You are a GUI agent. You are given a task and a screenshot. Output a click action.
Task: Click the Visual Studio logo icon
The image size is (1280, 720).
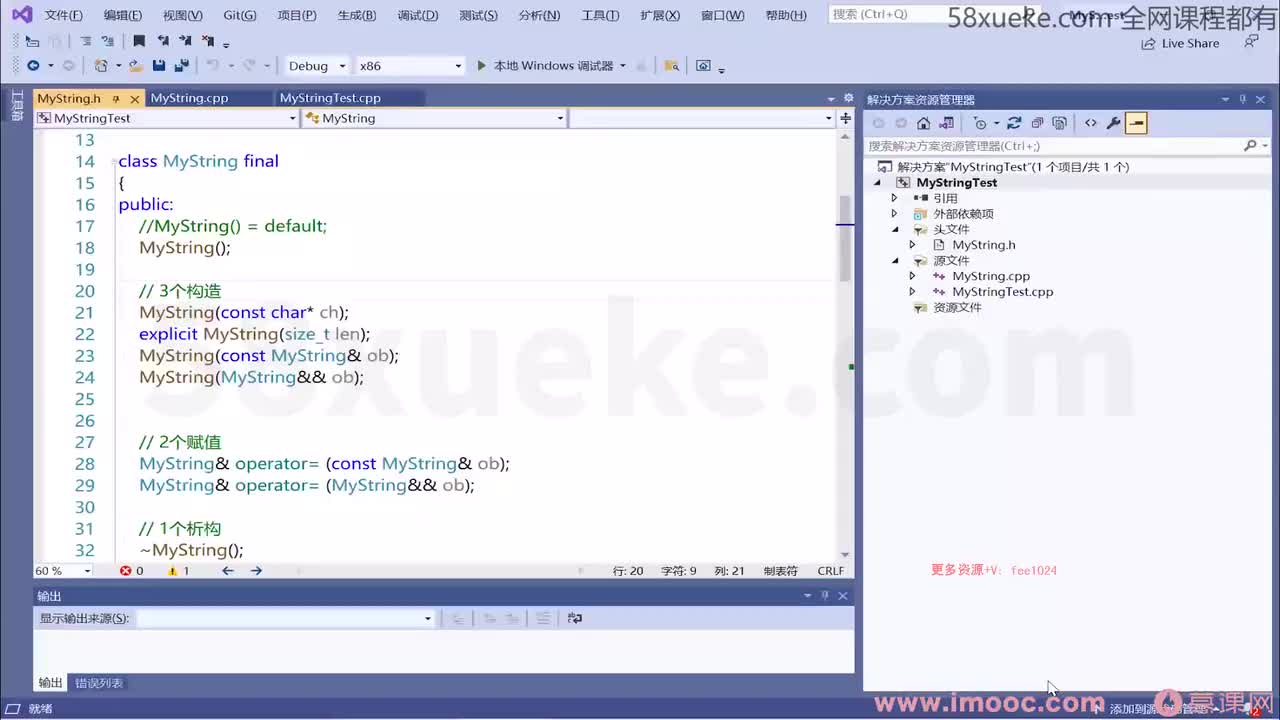[21, 15]
